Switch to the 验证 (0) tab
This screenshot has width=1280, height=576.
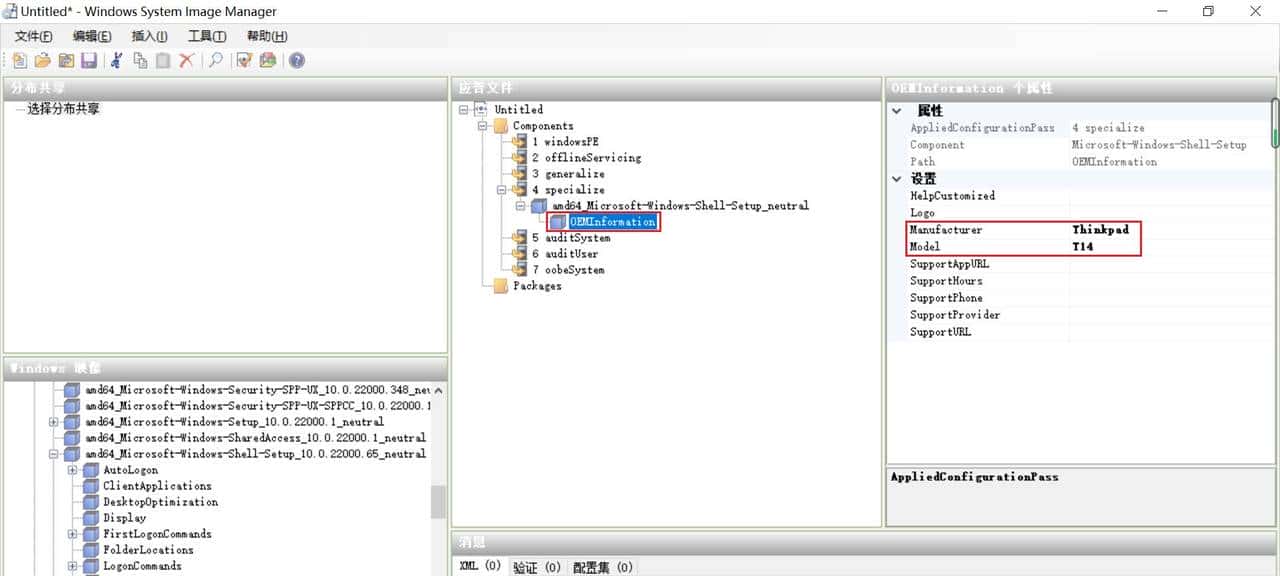(536, 567)
